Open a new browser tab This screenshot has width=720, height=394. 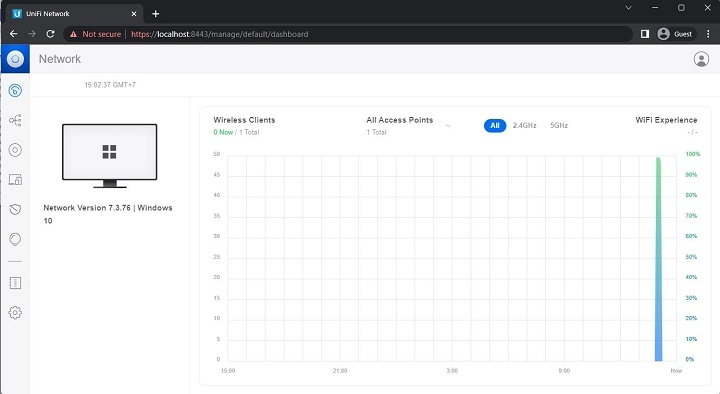coord(156,14)
